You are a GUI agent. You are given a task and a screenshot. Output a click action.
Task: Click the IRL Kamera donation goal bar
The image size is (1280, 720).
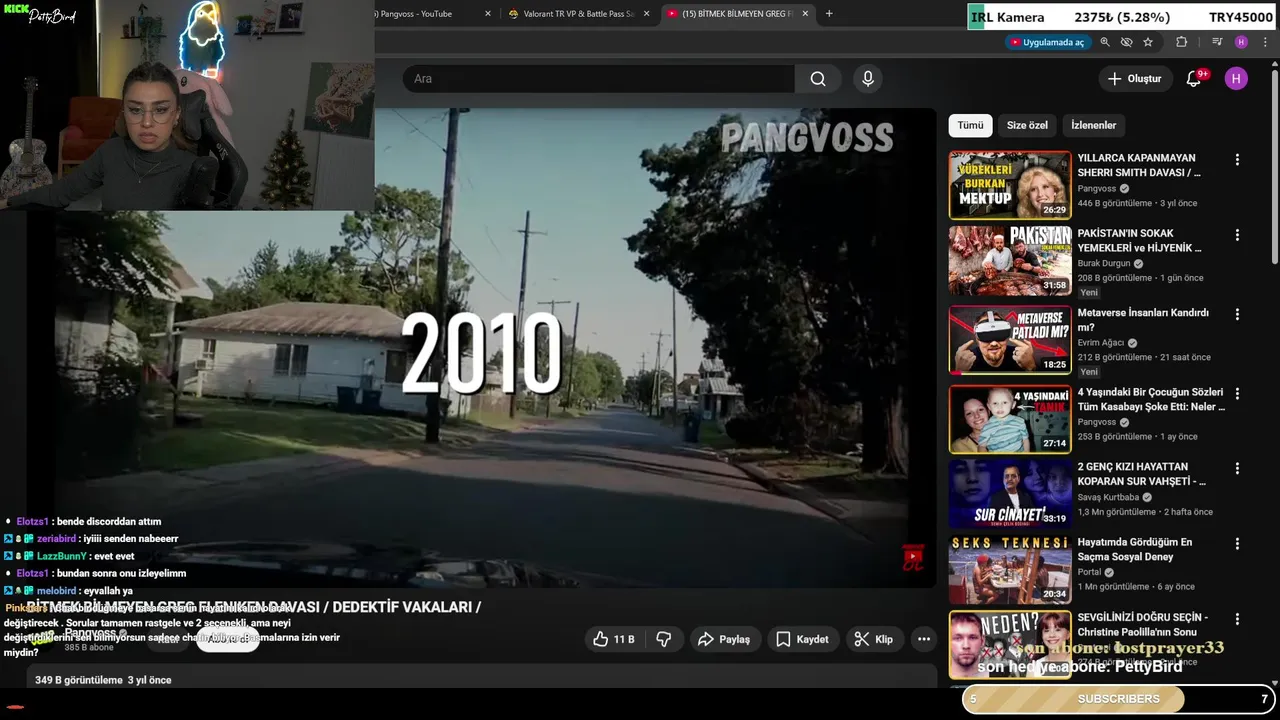point(1123,17)
